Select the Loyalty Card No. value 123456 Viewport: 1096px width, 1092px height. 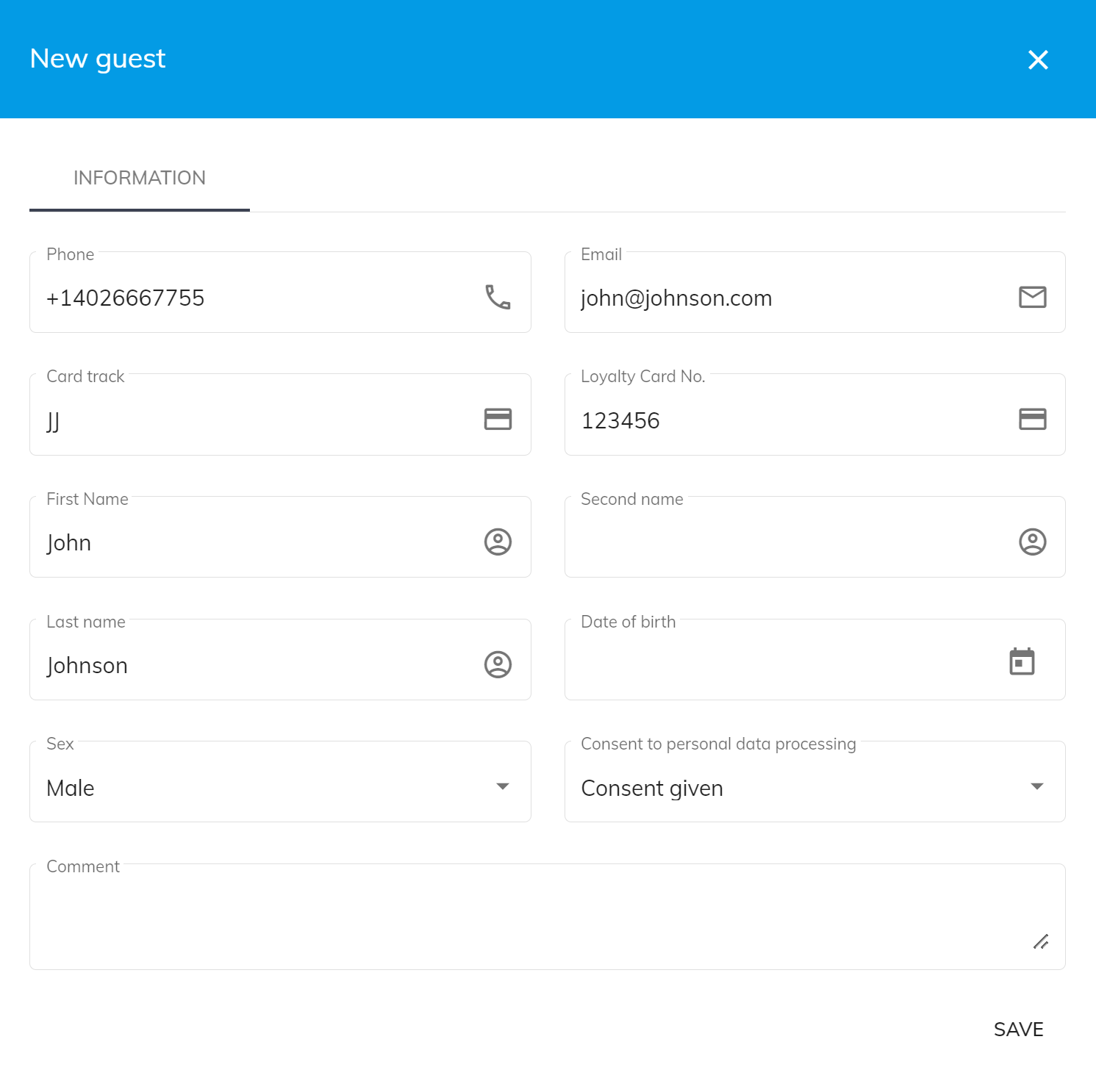[620, 420]
